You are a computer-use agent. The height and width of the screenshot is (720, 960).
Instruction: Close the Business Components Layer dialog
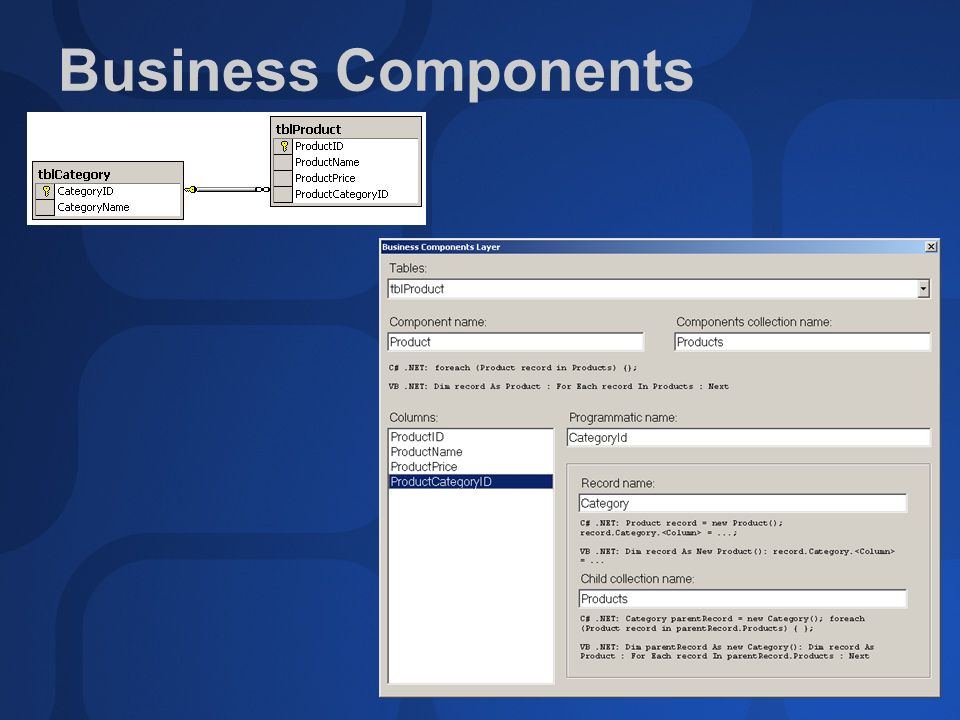click(931, 247)
